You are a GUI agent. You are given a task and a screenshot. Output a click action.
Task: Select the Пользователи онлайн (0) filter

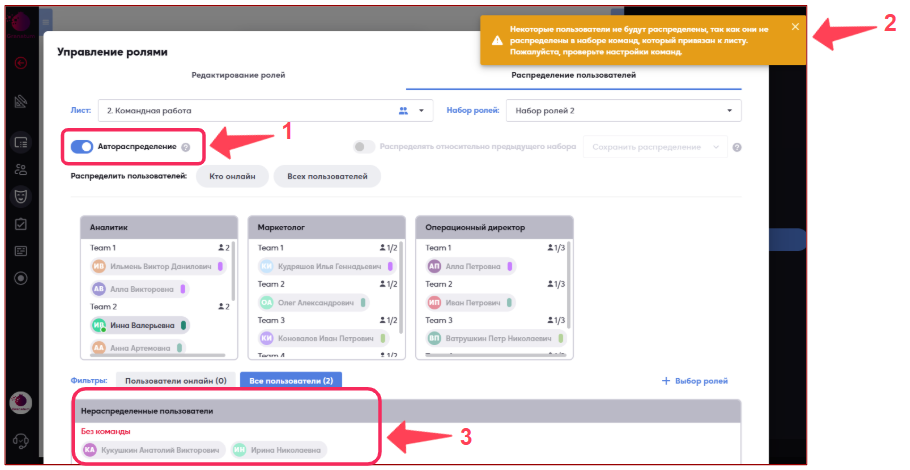(x=176, y=380)
